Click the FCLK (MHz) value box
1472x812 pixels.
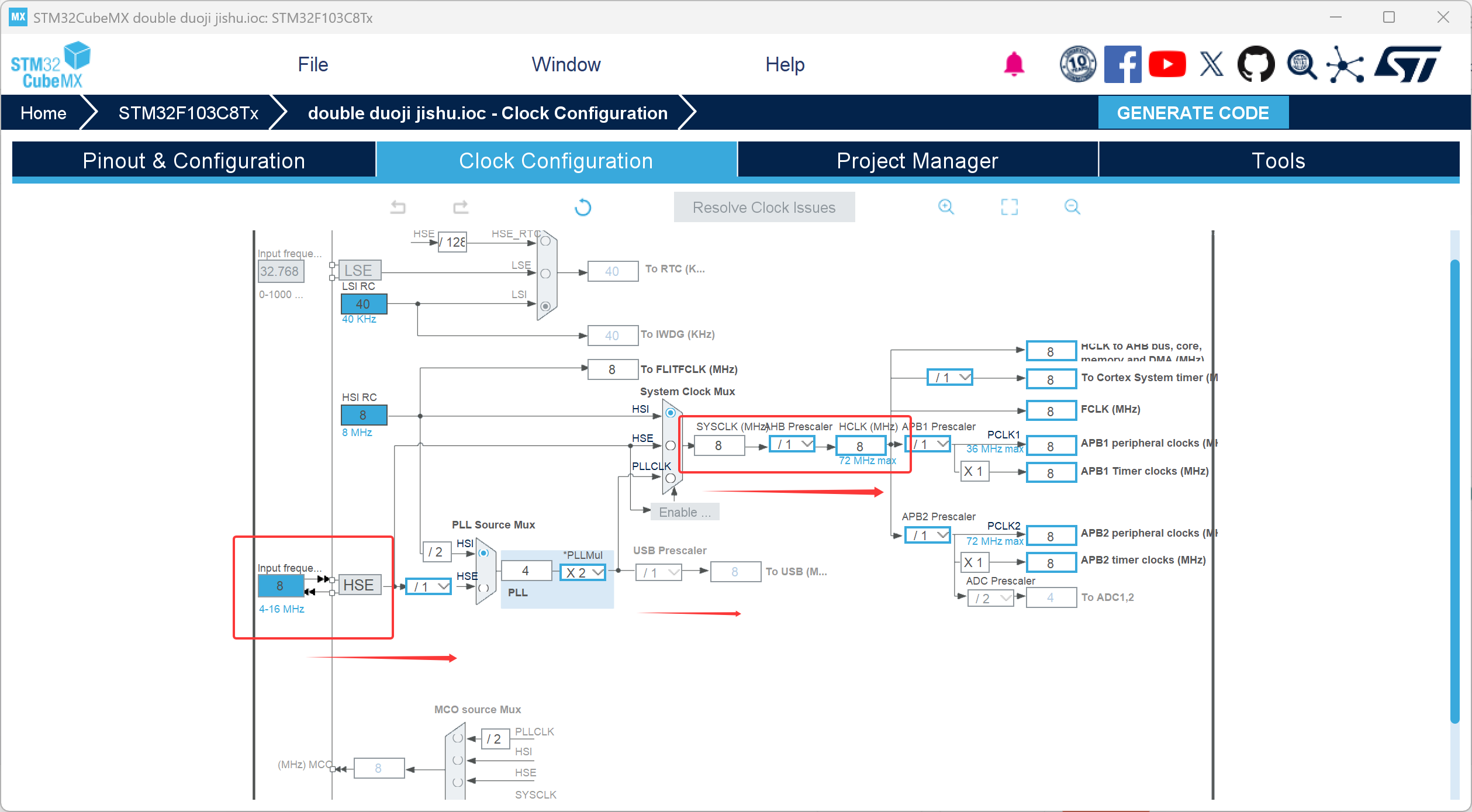[x=1051, y=410]
